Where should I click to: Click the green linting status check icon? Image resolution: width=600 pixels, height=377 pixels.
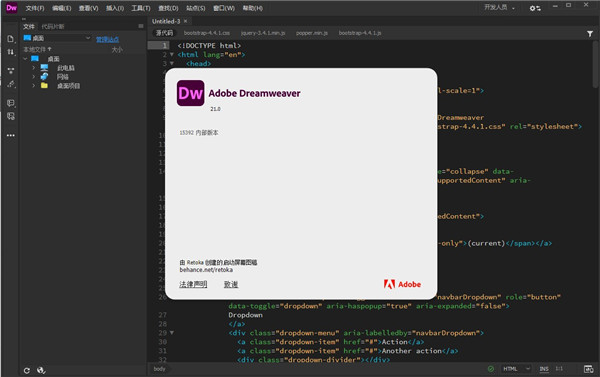coord(491,369)
